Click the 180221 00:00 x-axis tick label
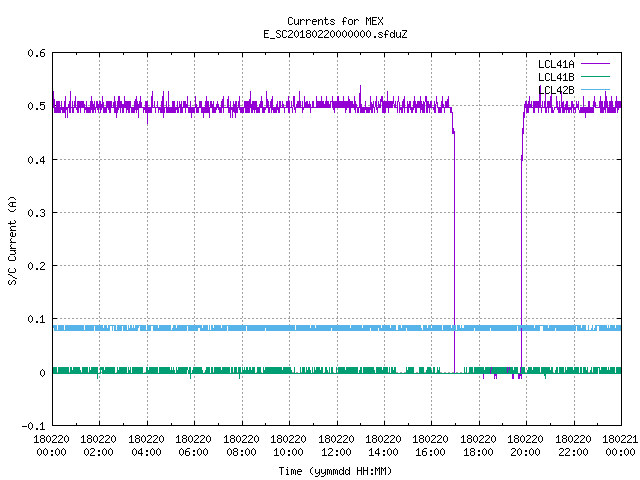The image size is (640, 480). pos(620,445)
